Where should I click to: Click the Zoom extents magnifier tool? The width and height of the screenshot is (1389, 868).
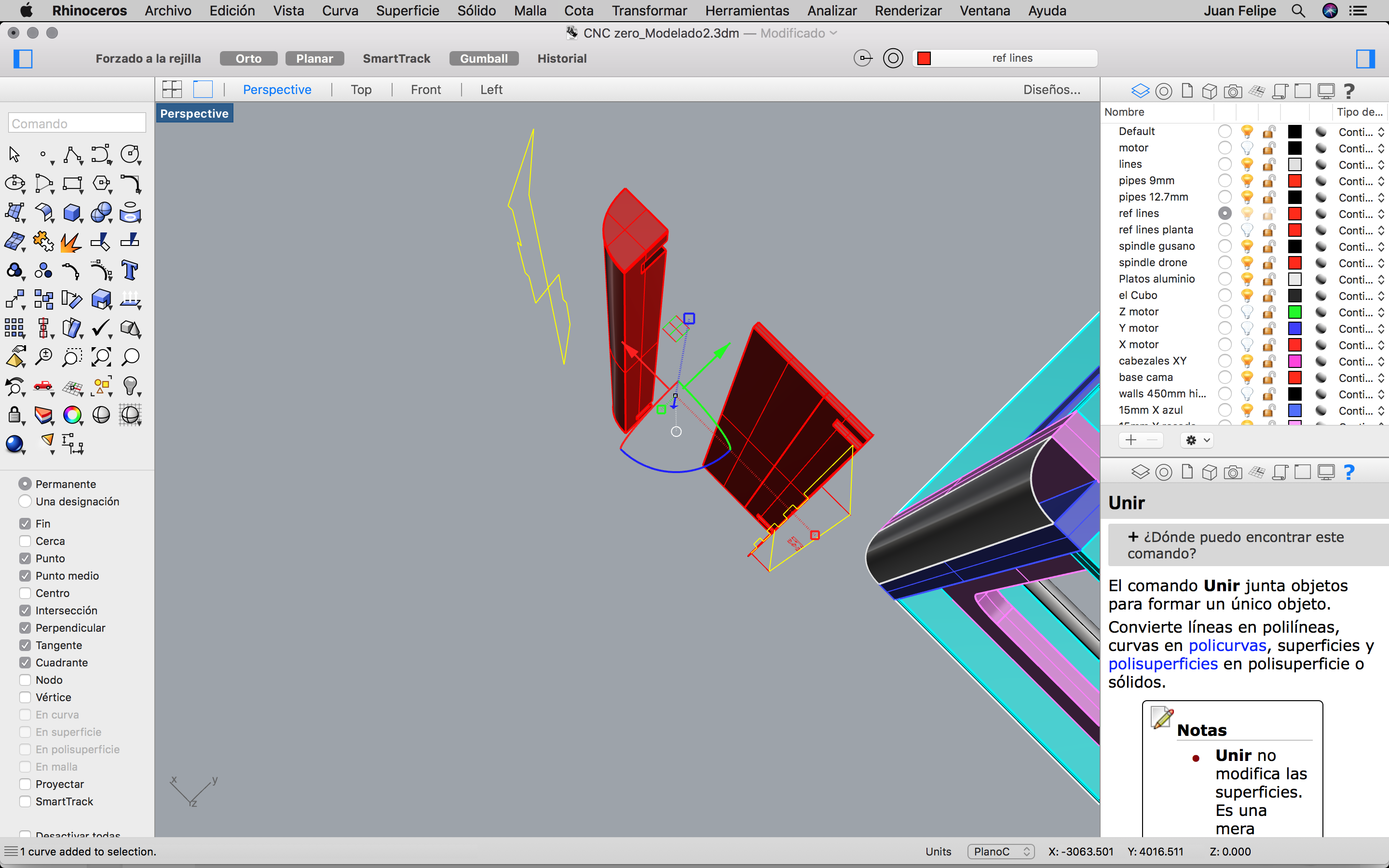[101, 357]
